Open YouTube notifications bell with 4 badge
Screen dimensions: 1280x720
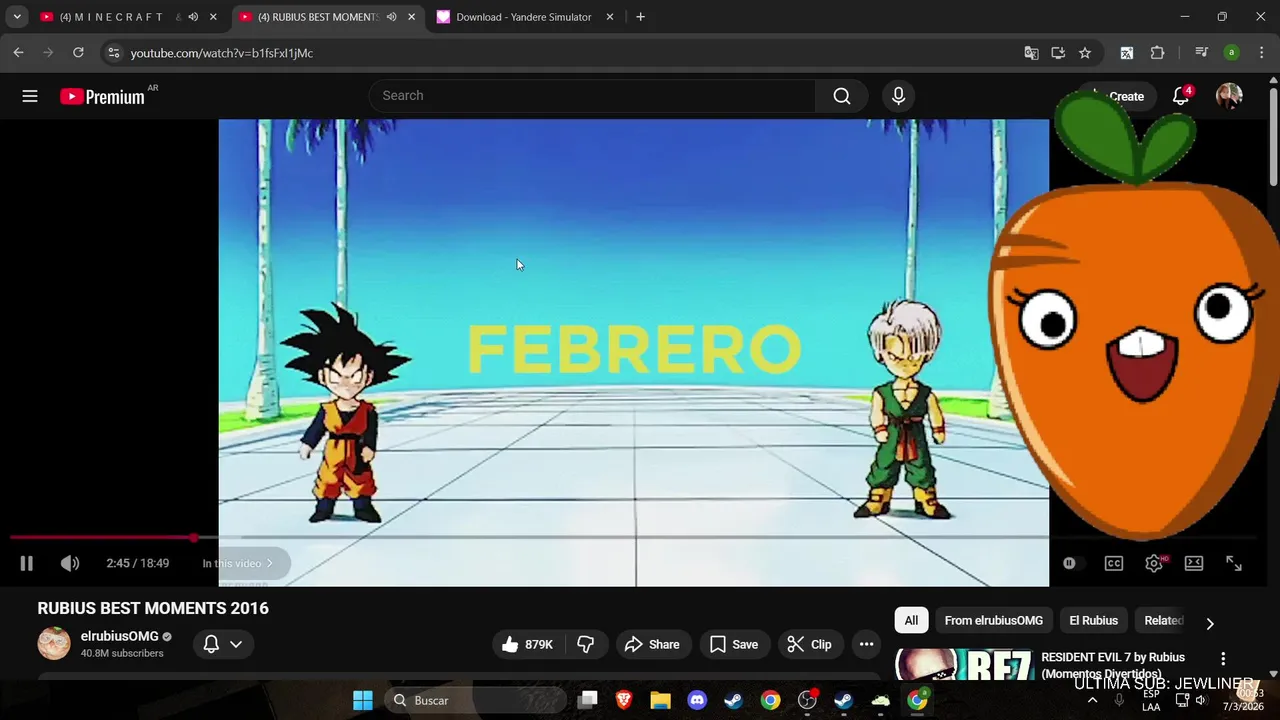point(1181,96)
